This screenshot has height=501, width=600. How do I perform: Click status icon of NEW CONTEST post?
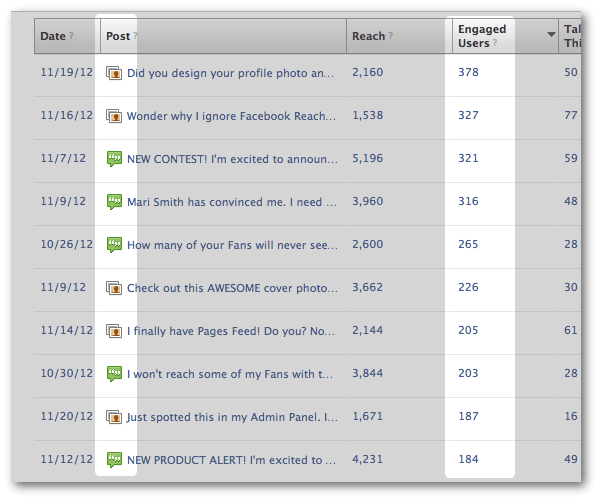click(114, 158)
